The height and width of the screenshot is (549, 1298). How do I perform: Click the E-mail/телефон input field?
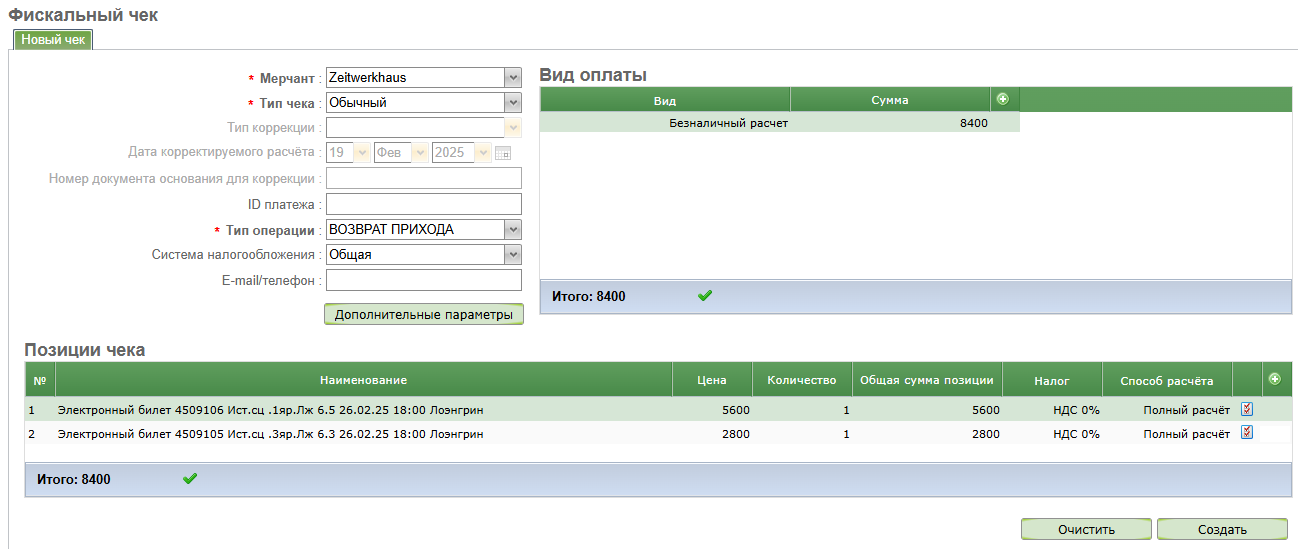[x=424, y=280]
